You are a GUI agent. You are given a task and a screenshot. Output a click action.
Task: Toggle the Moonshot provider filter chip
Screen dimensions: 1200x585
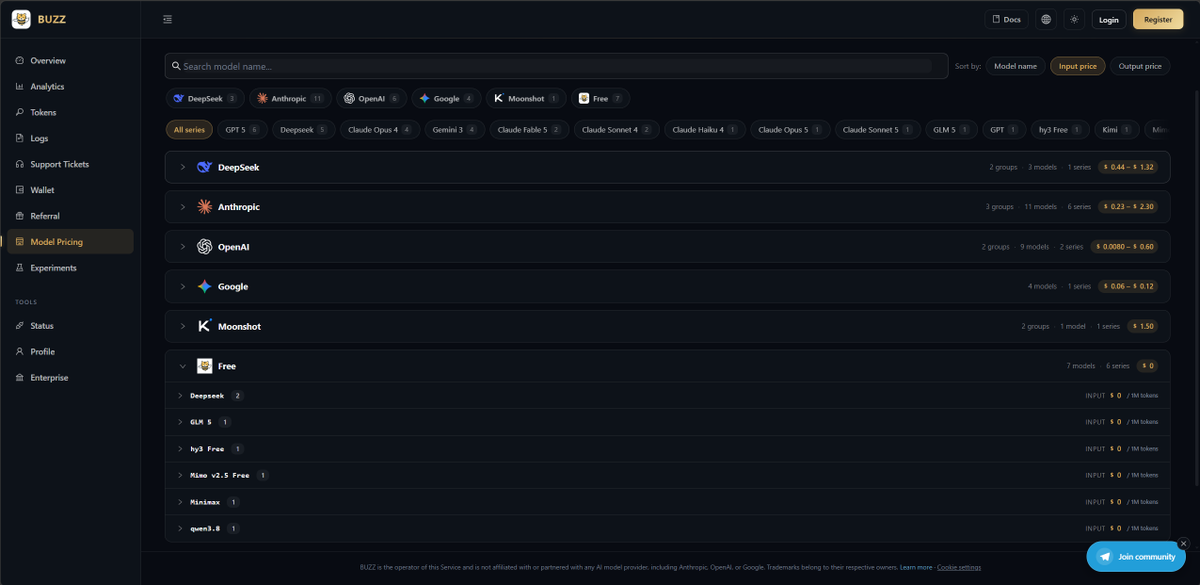click(526, 98)
